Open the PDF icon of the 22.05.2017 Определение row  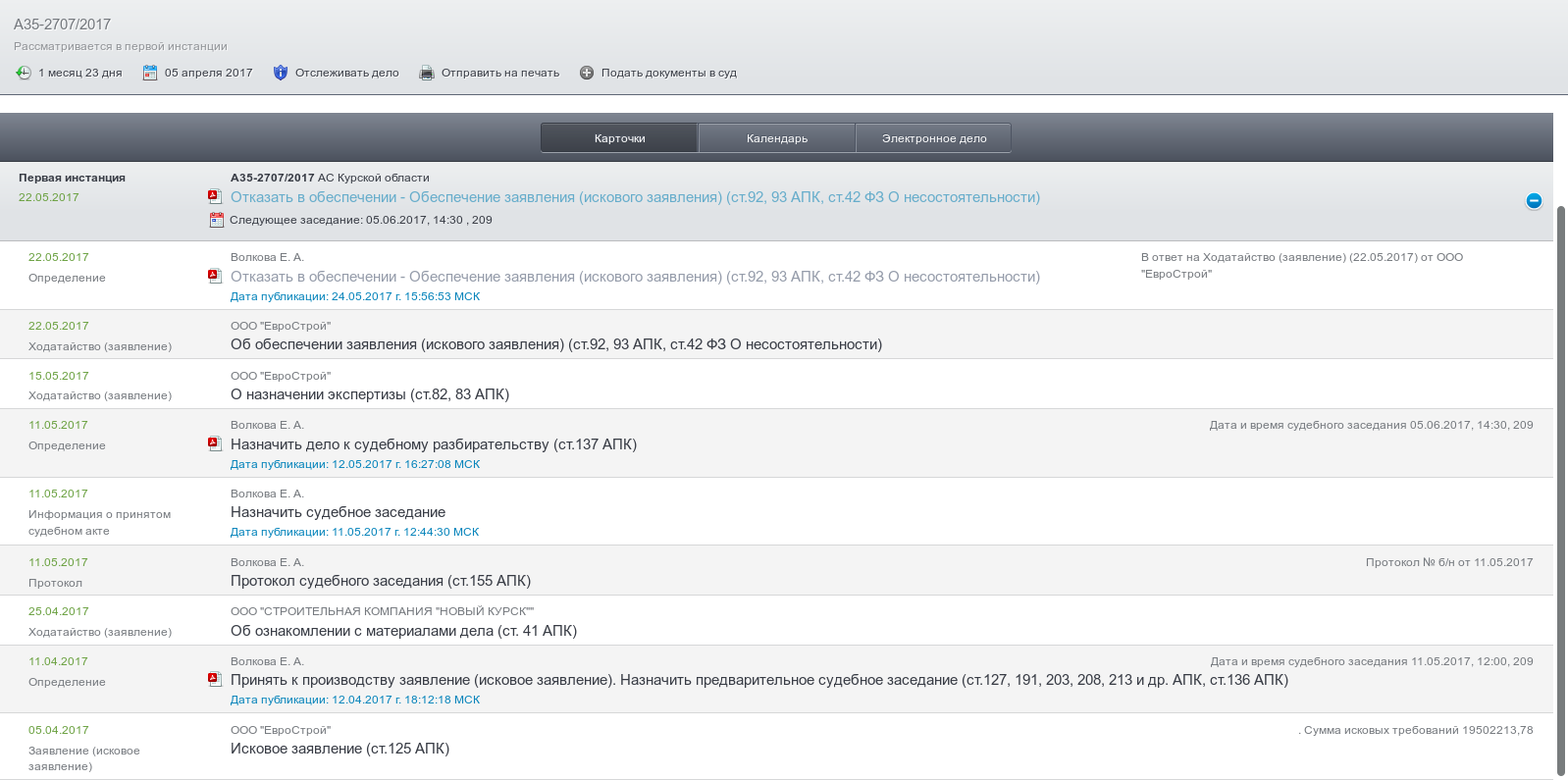coord(215,276)
